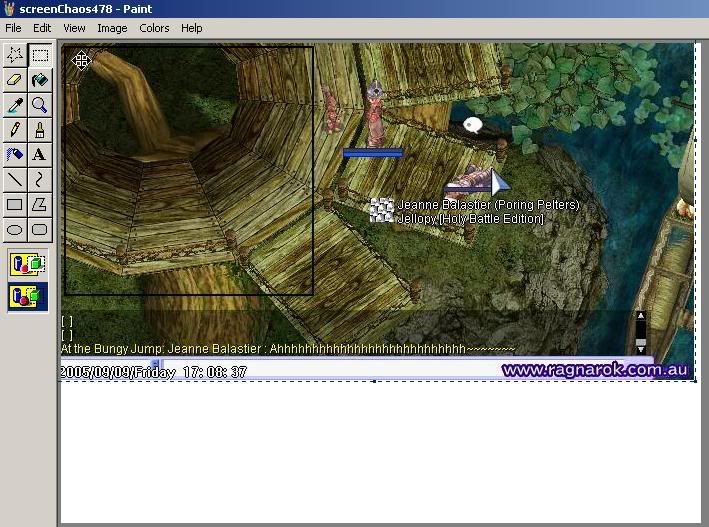This screenshot has width=709, height=527.
Task: Click the bottom-center selection resize handle
Action: (374, 381)
